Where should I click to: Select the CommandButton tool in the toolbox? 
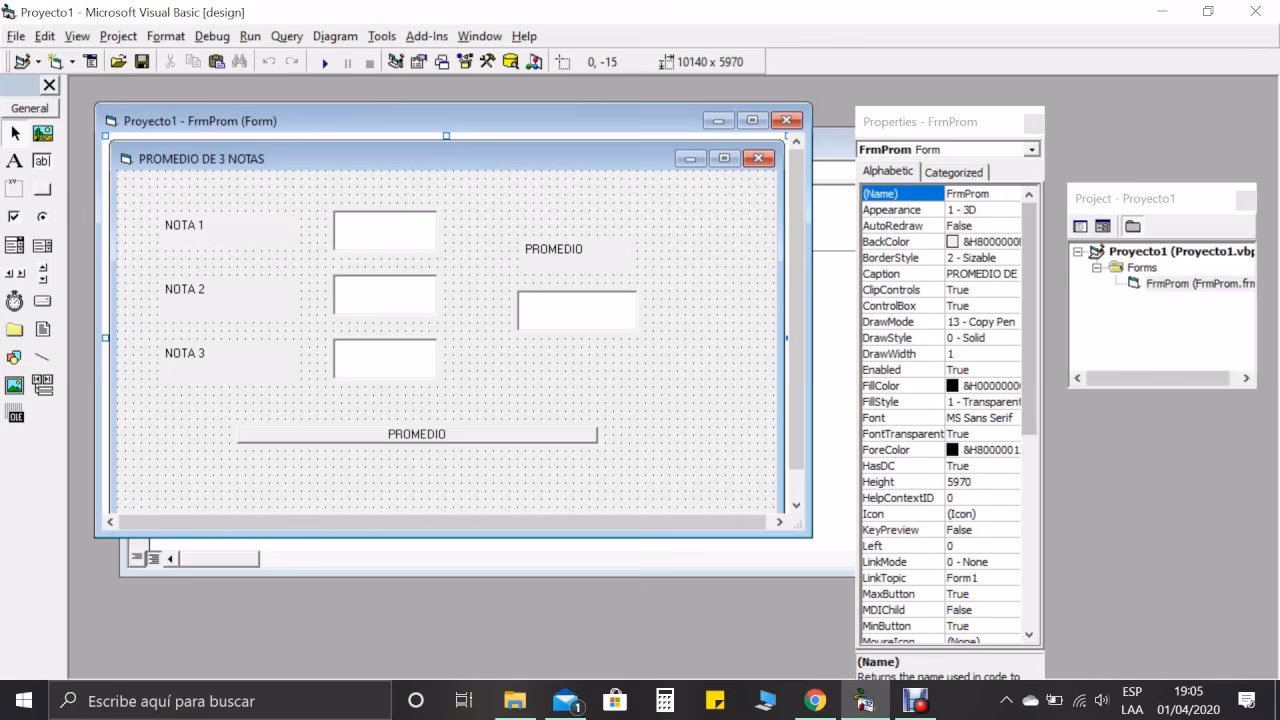pyautogui.click(x=42, y=189)
